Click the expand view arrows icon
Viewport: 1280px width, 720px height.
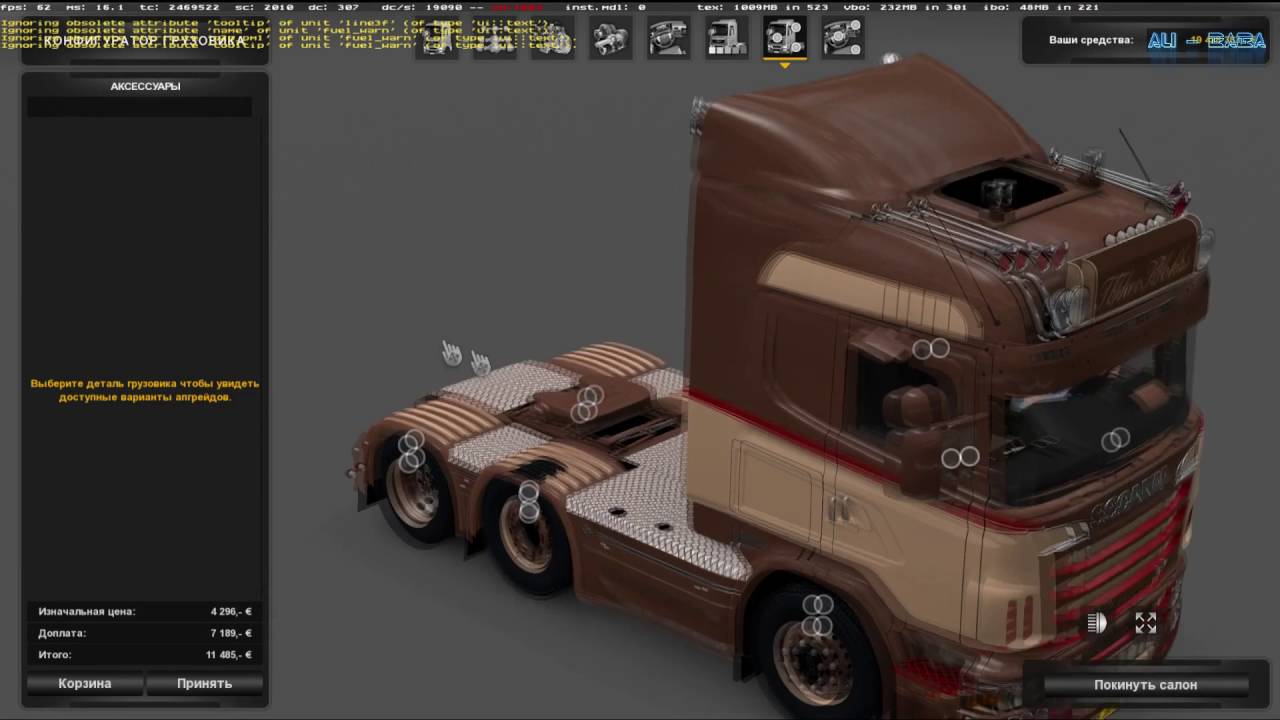point(1146,623)
